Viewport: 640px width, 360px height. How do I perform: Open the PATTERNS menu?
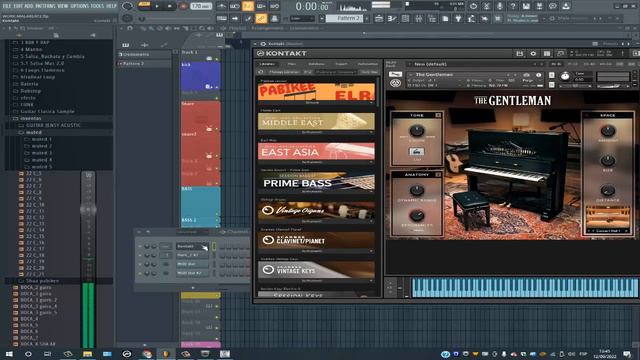point(45,6)
